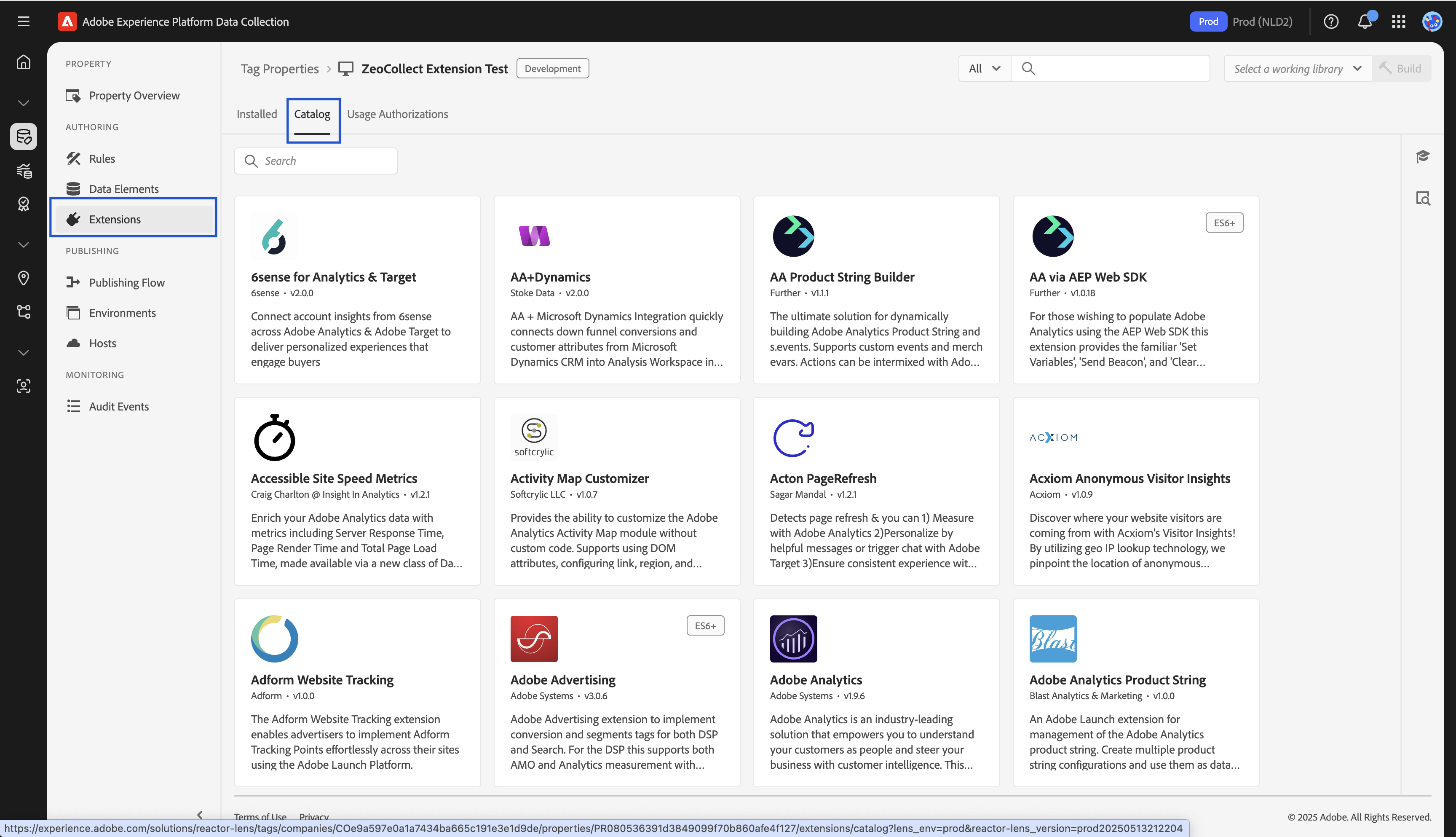
Task: Open the Terms of Use link
Action: tap(260, 817)
